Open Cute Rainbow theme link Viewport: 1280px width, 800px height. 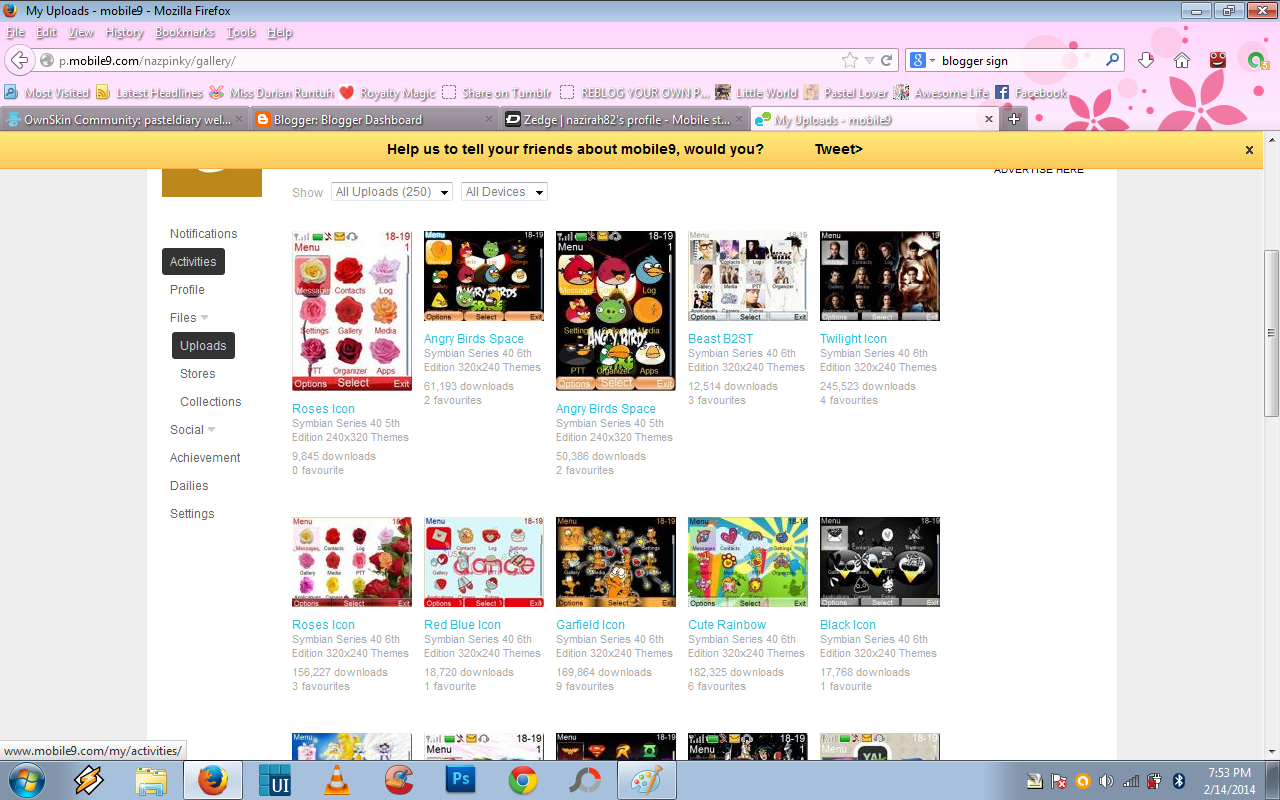(x=727, y=625)
